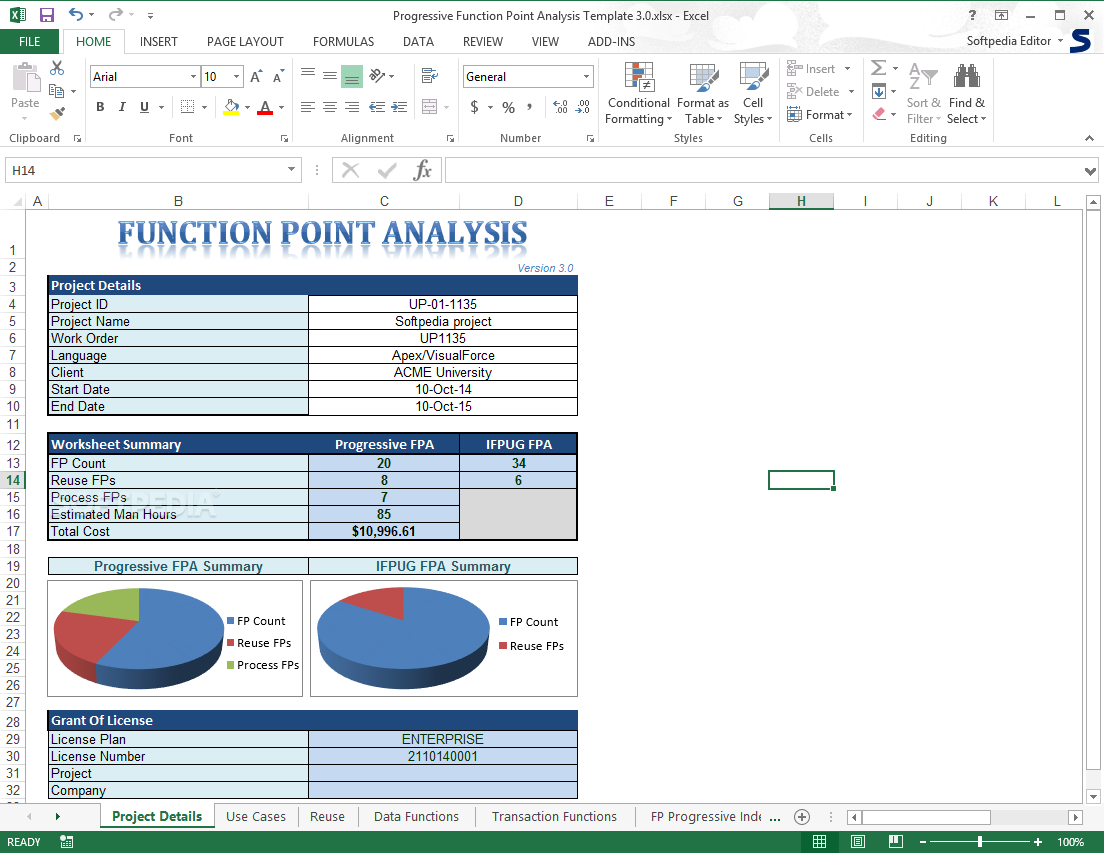
Task: Apply yellow Fill Color swatch
Action: pyautogui.click(x=231, y=107)
